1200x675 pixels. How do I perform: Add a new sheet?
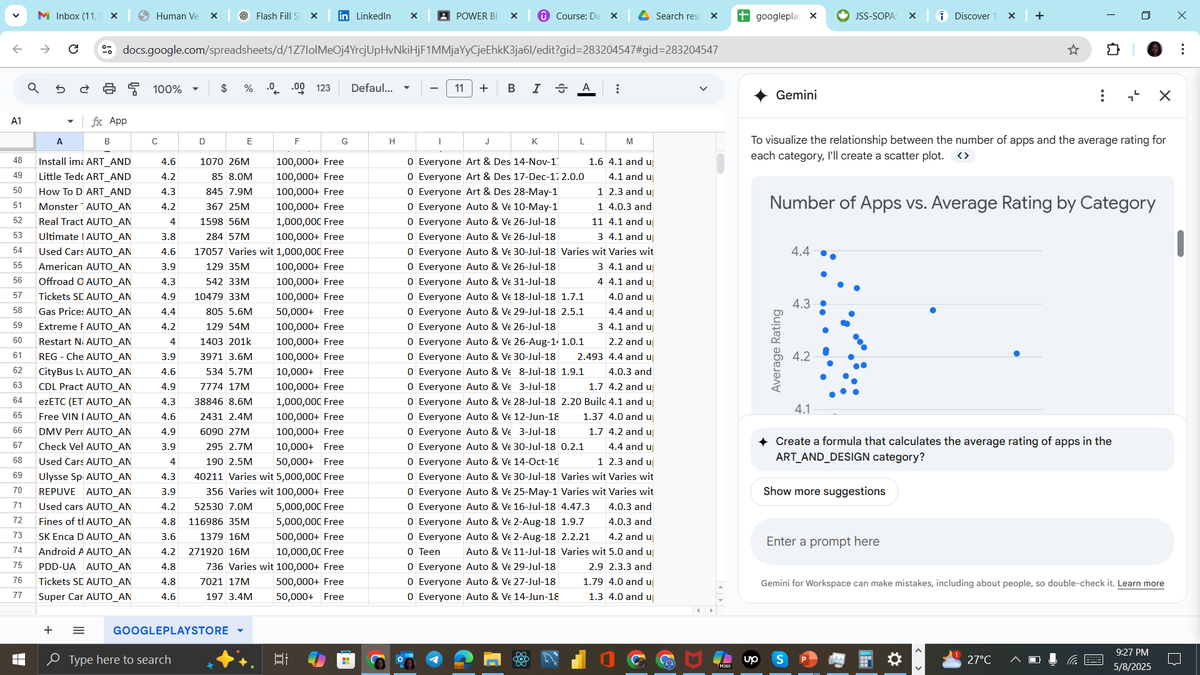[x=48, y=631]
